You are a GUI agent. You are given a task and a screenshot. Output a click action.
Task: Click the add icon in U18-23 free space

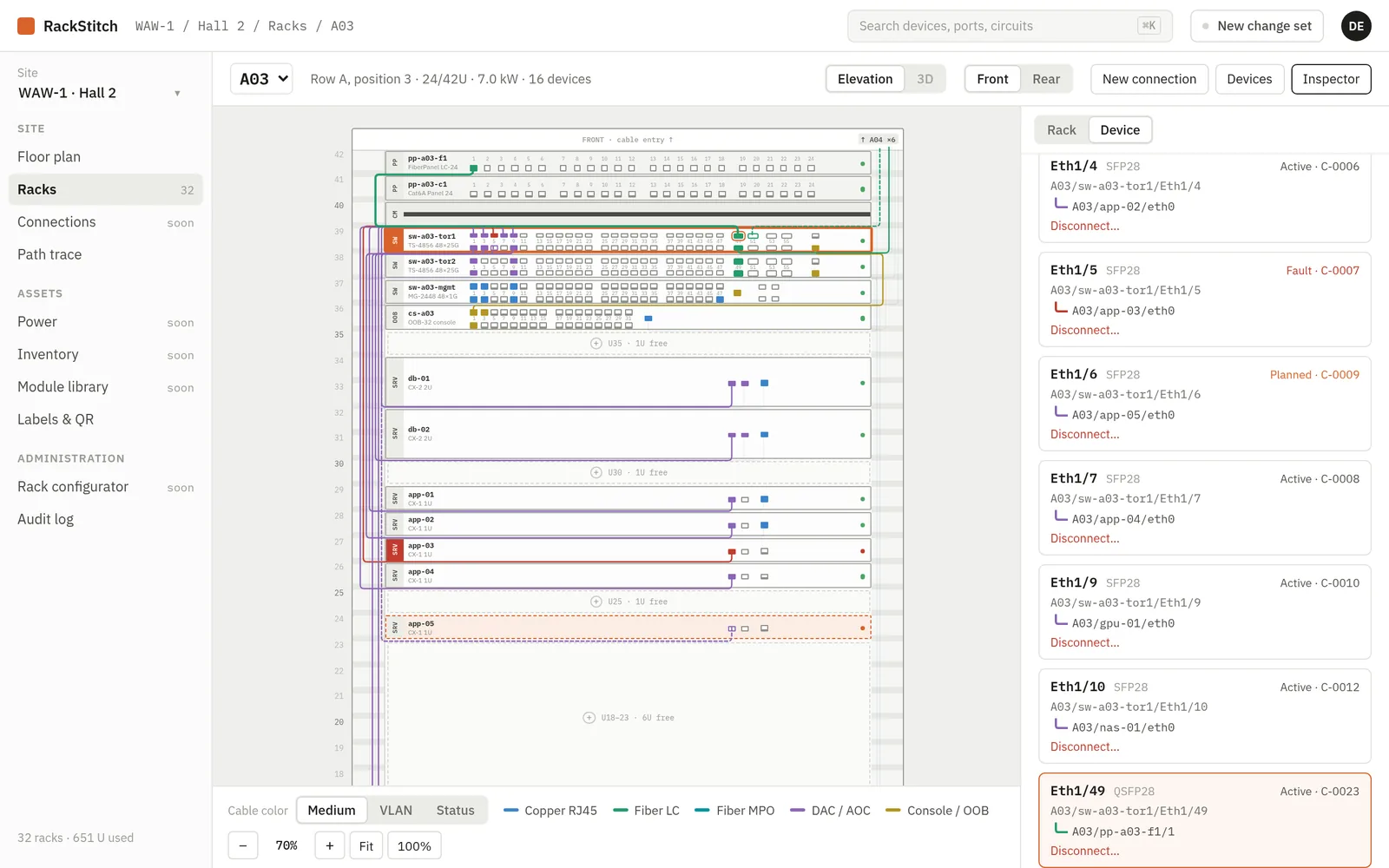pos(589,718)
